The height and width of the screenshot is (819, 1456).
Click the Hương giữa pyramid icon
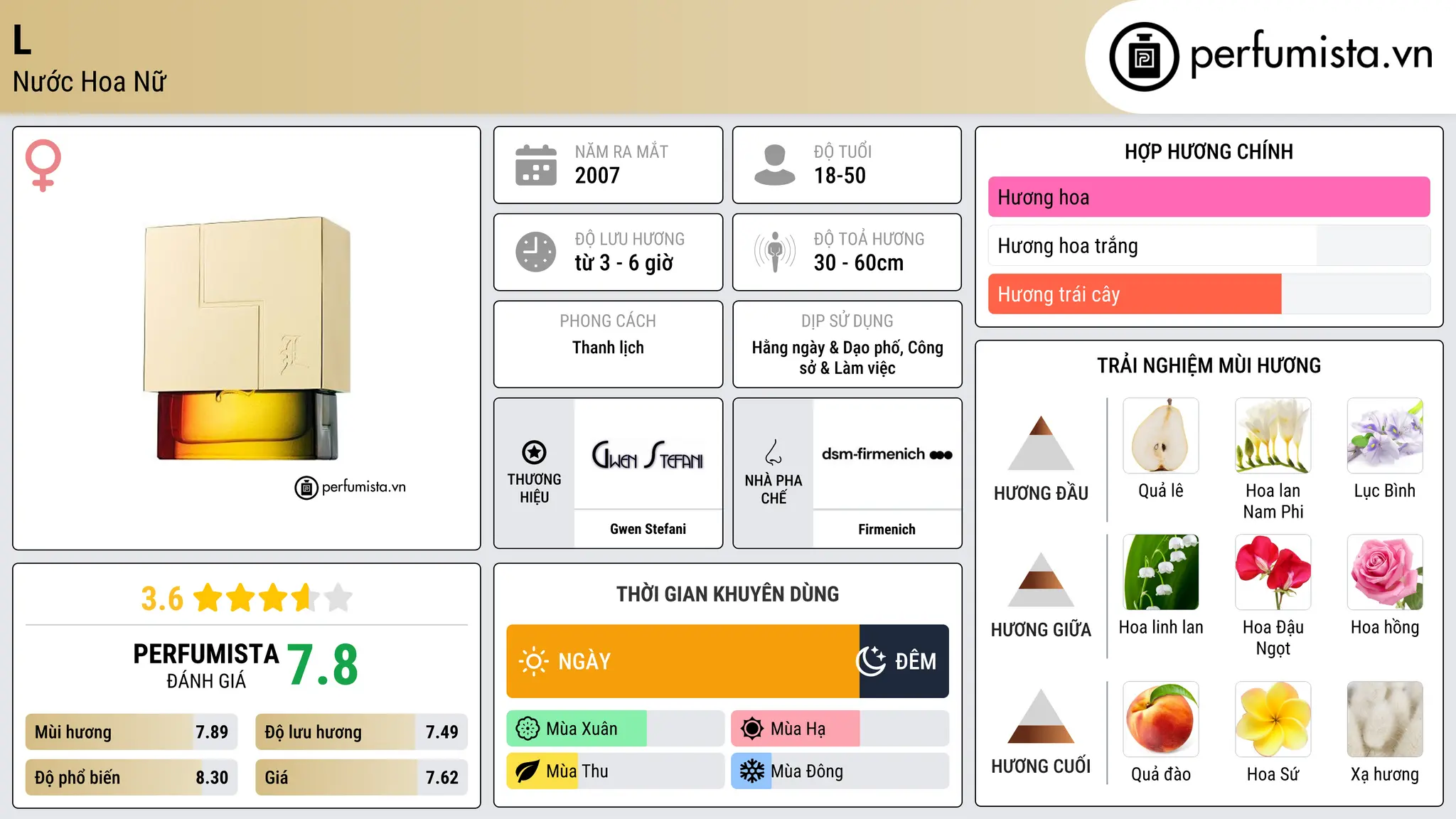click(x=1042, y=579)
